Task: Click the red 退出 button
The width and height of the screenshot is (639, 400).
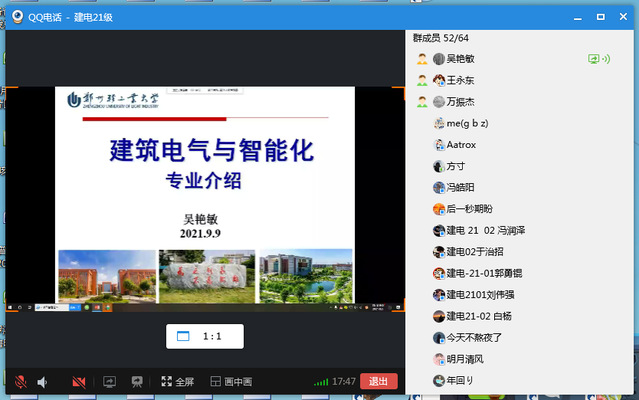Action: tap(378, 381)
